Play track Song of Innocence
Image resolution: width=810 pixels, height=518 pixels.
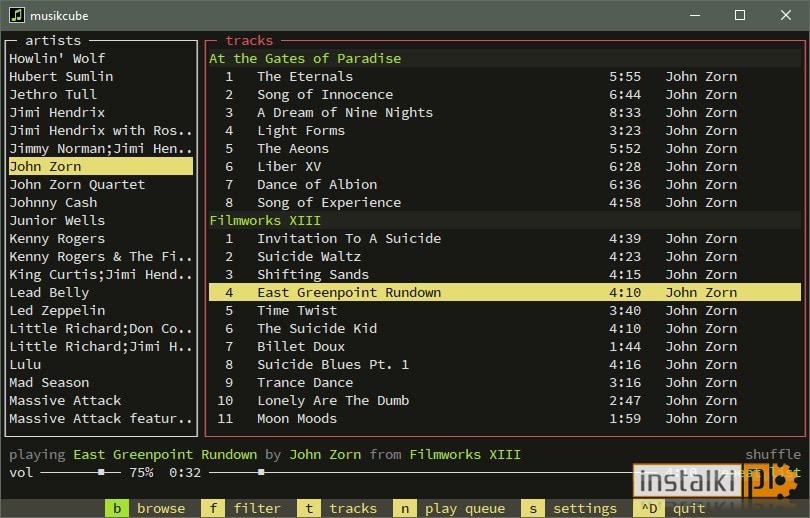tap(505, 95)
